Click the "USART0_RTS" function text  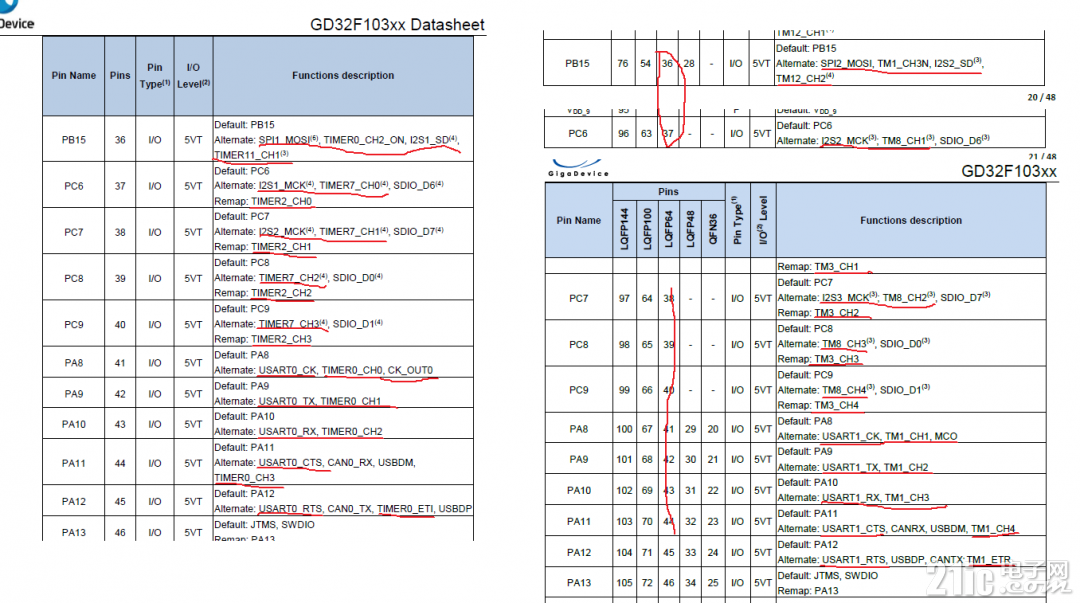[290, 509]
